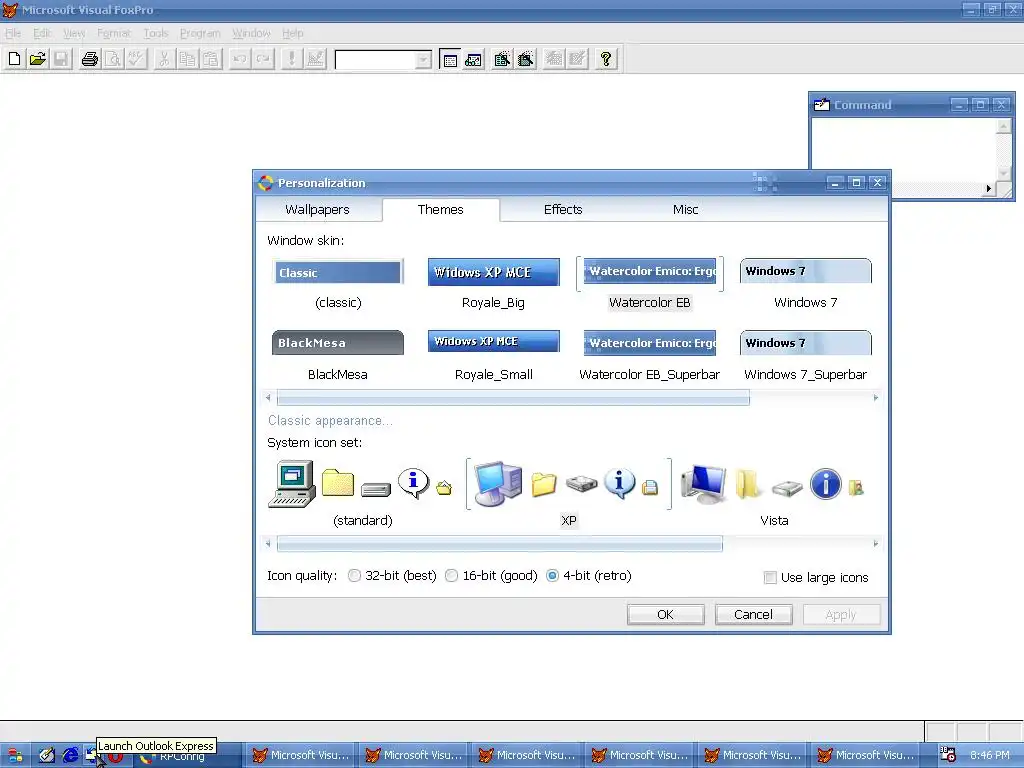The image size is (1024, 768).
Task: Click the first quick launch icon after Start
Action: 46,756
